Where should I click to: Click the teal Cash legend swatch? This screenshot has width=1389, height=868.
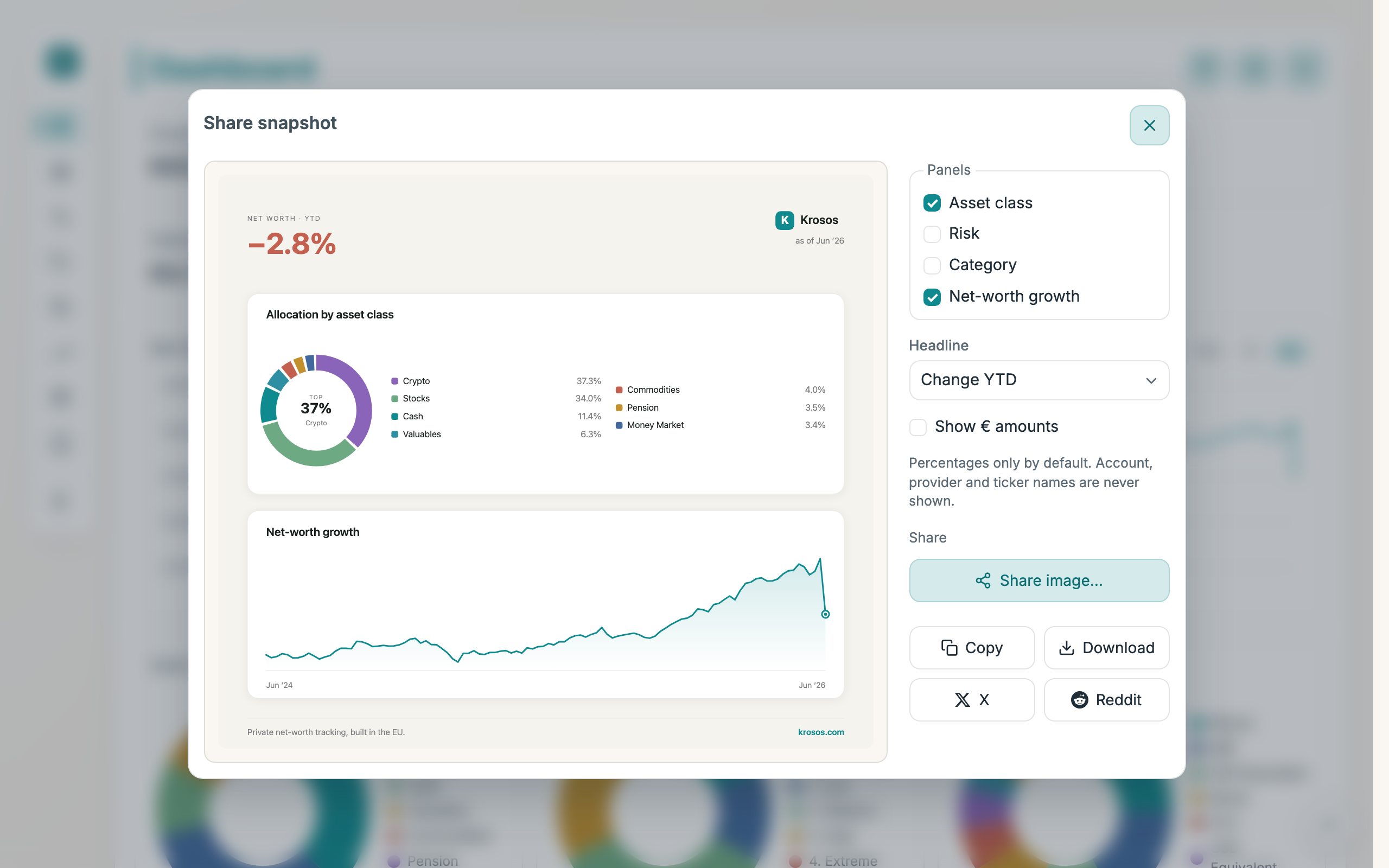tap(395, 416)
